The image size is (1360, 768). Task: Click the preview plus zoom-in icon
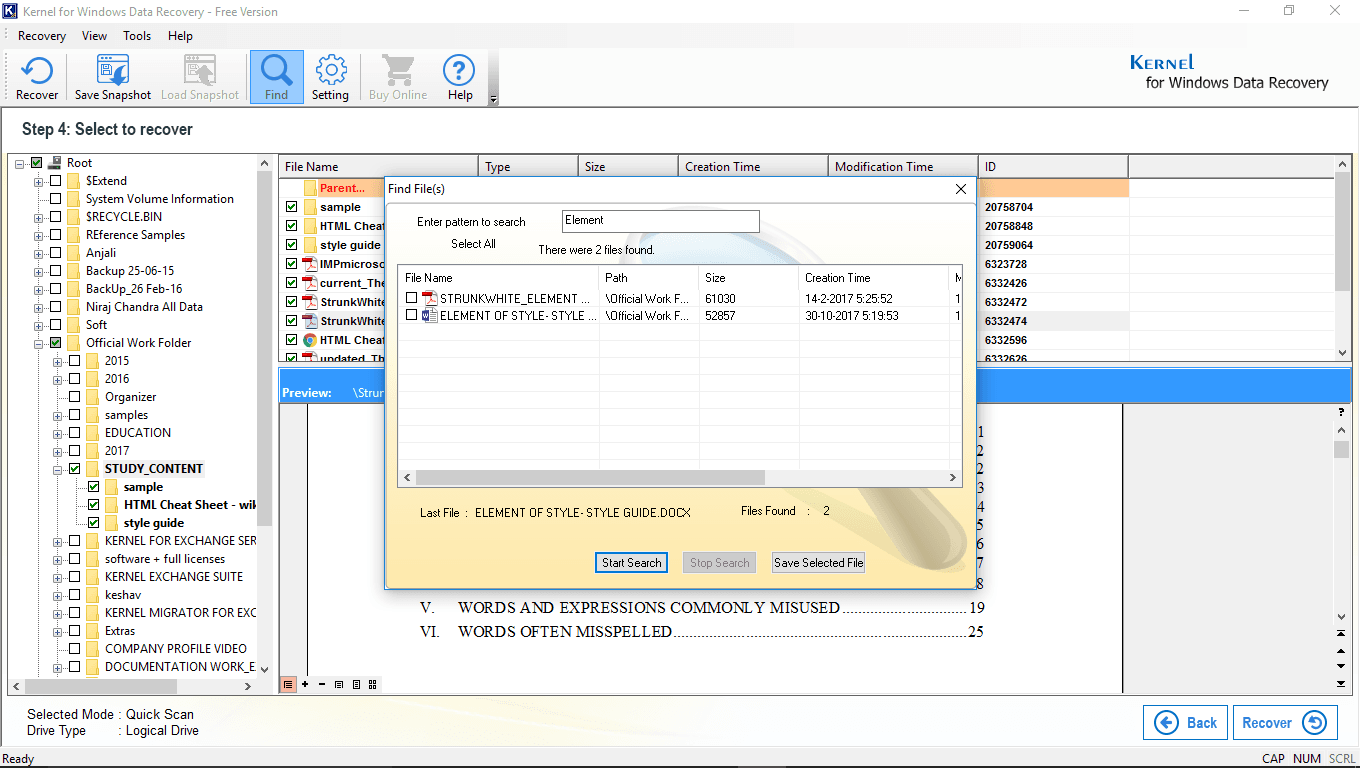pos(305,684)
